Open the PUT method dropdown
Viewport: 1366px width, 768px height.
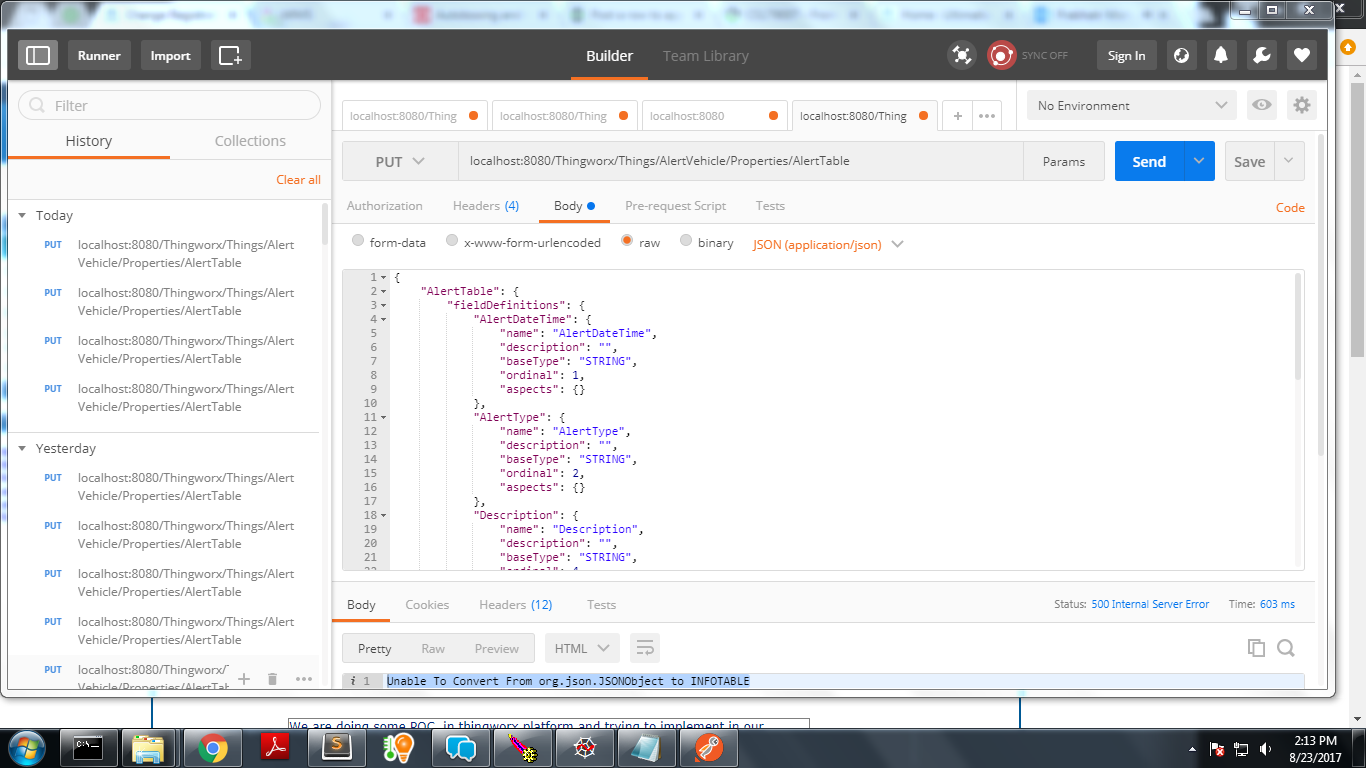400,161
